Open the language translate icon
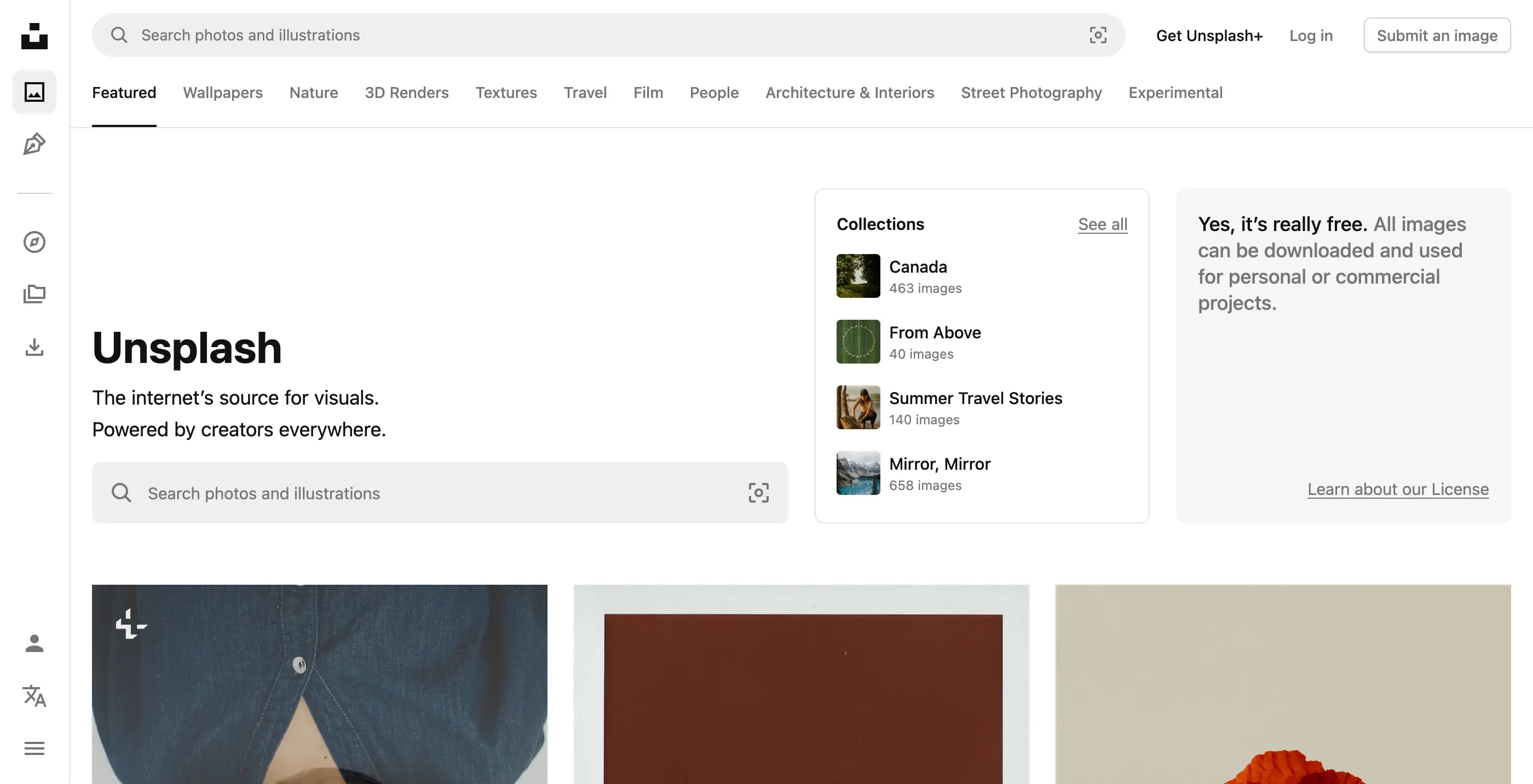Image resolution: width=1533 pixels, height=784 pixels. click(x=34, y=695)
